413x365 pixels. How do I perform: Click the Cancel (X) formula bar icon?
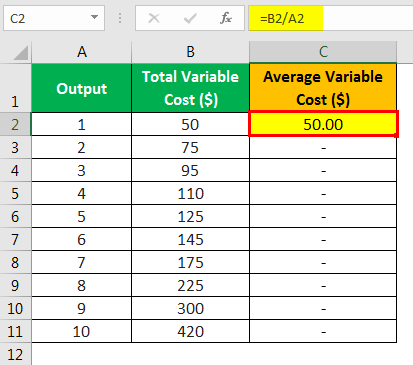point(154,18)
